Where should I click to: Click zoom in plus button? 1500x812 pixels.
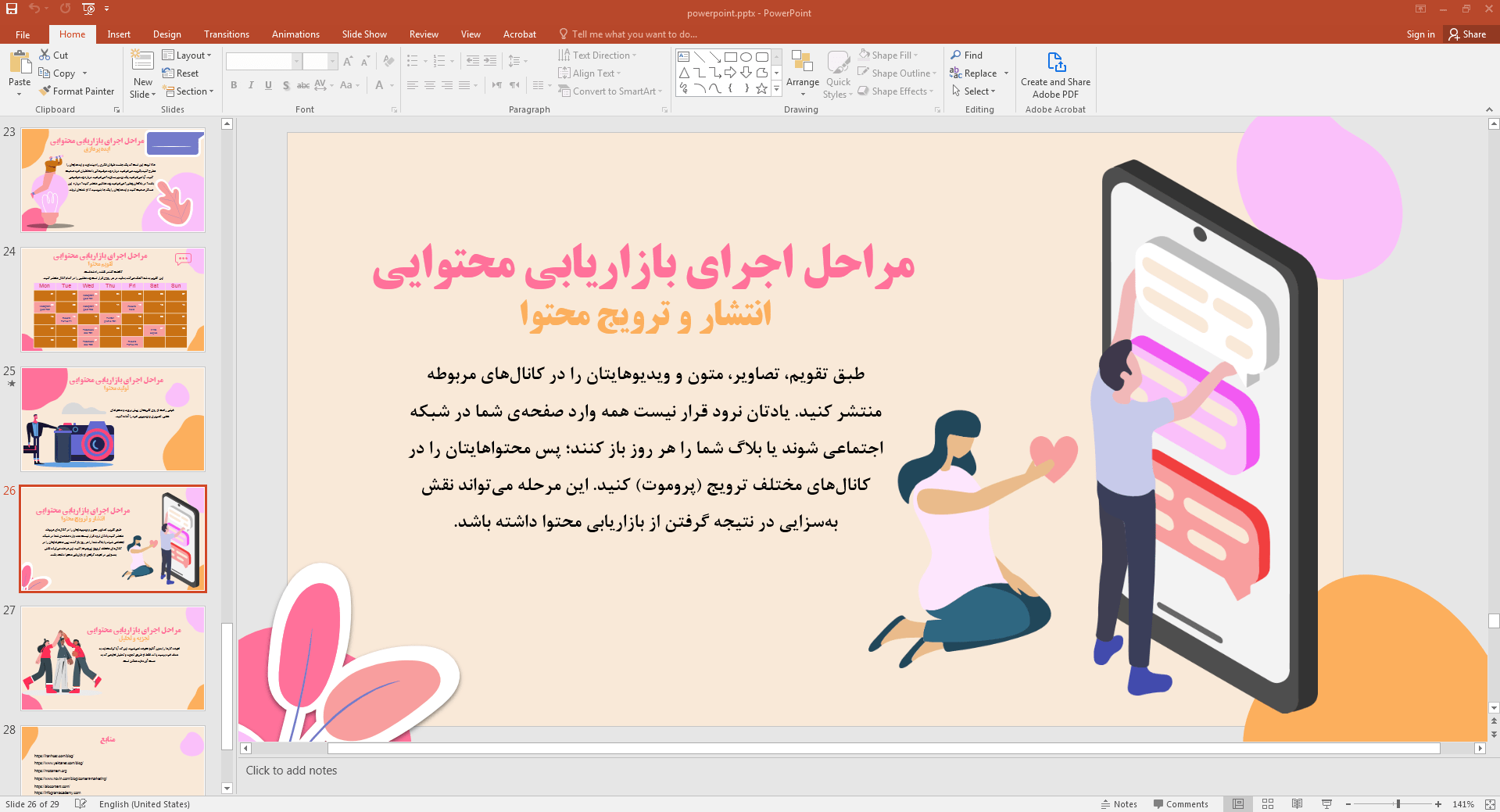(x=1438, y=804)
